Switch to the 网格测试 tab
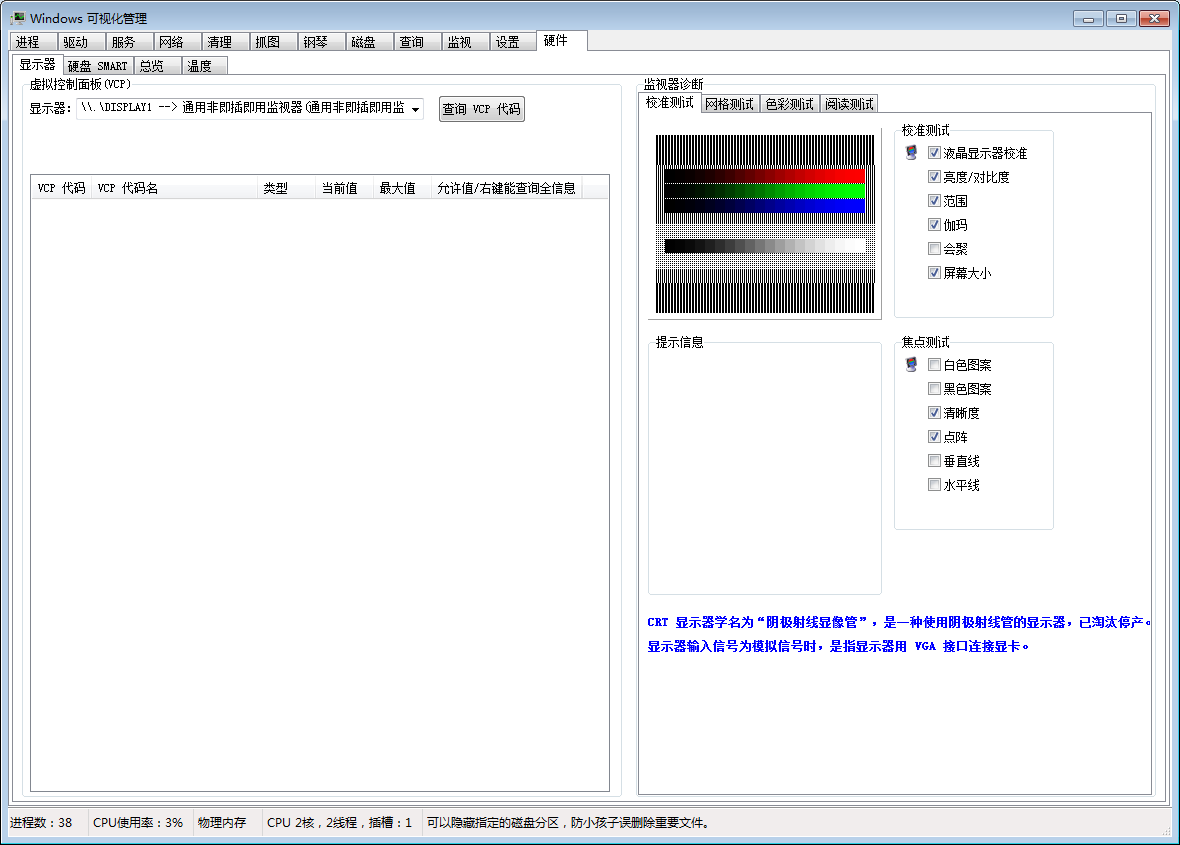Viewport: 1180px width, 845px height. point(729,104)
